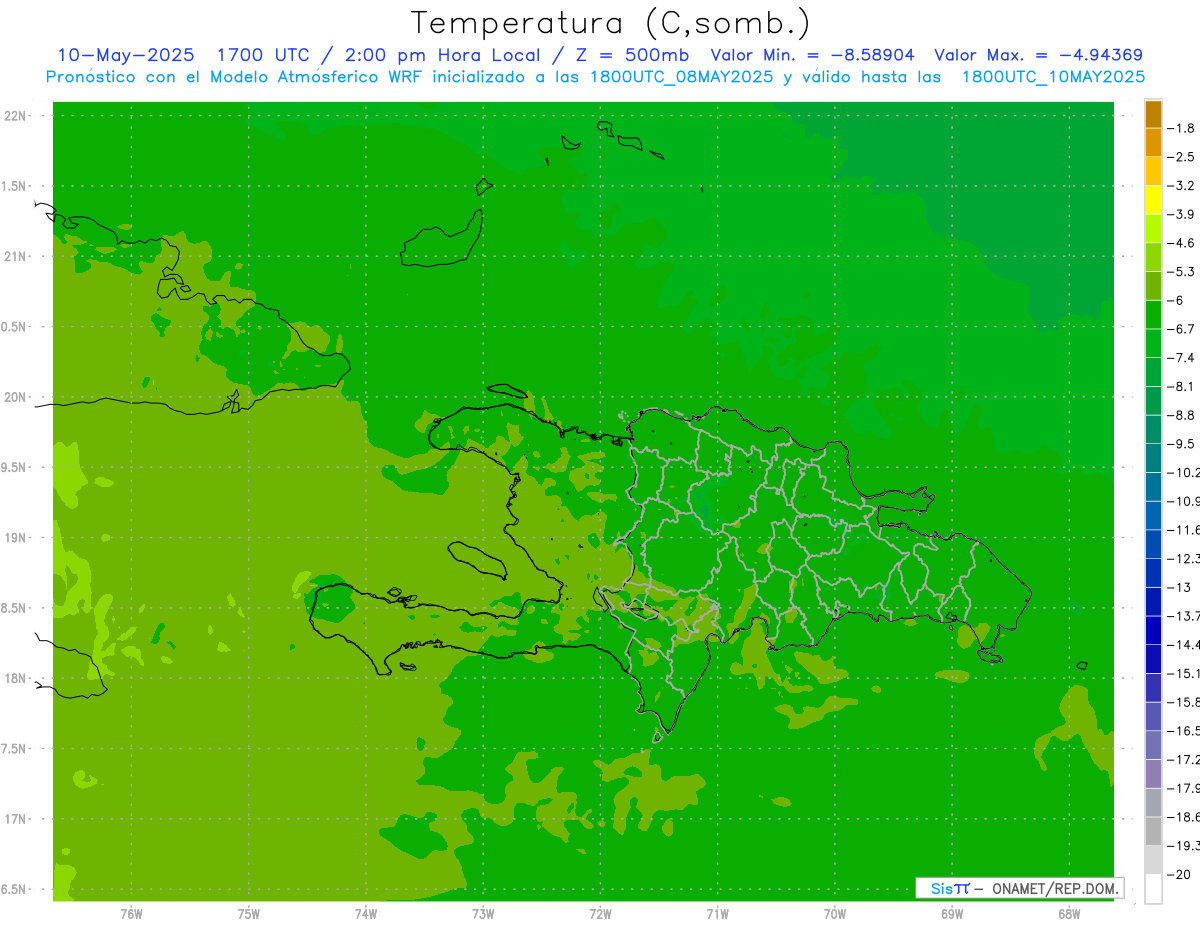Click the "-1.8" colorbar label
Screen dimensions: 1200x927
1181,128
